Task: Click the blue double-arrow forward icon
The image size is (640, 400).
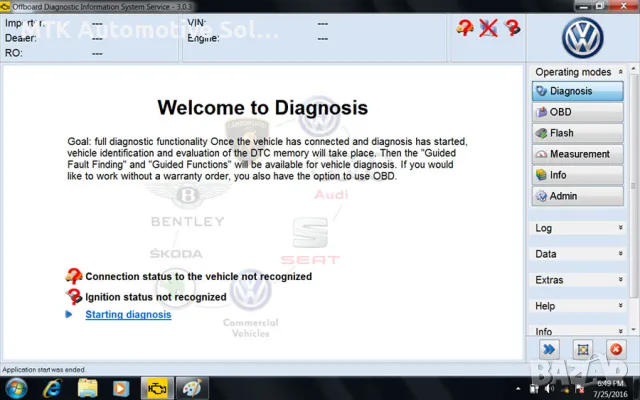Action: [x=549, y=349]
